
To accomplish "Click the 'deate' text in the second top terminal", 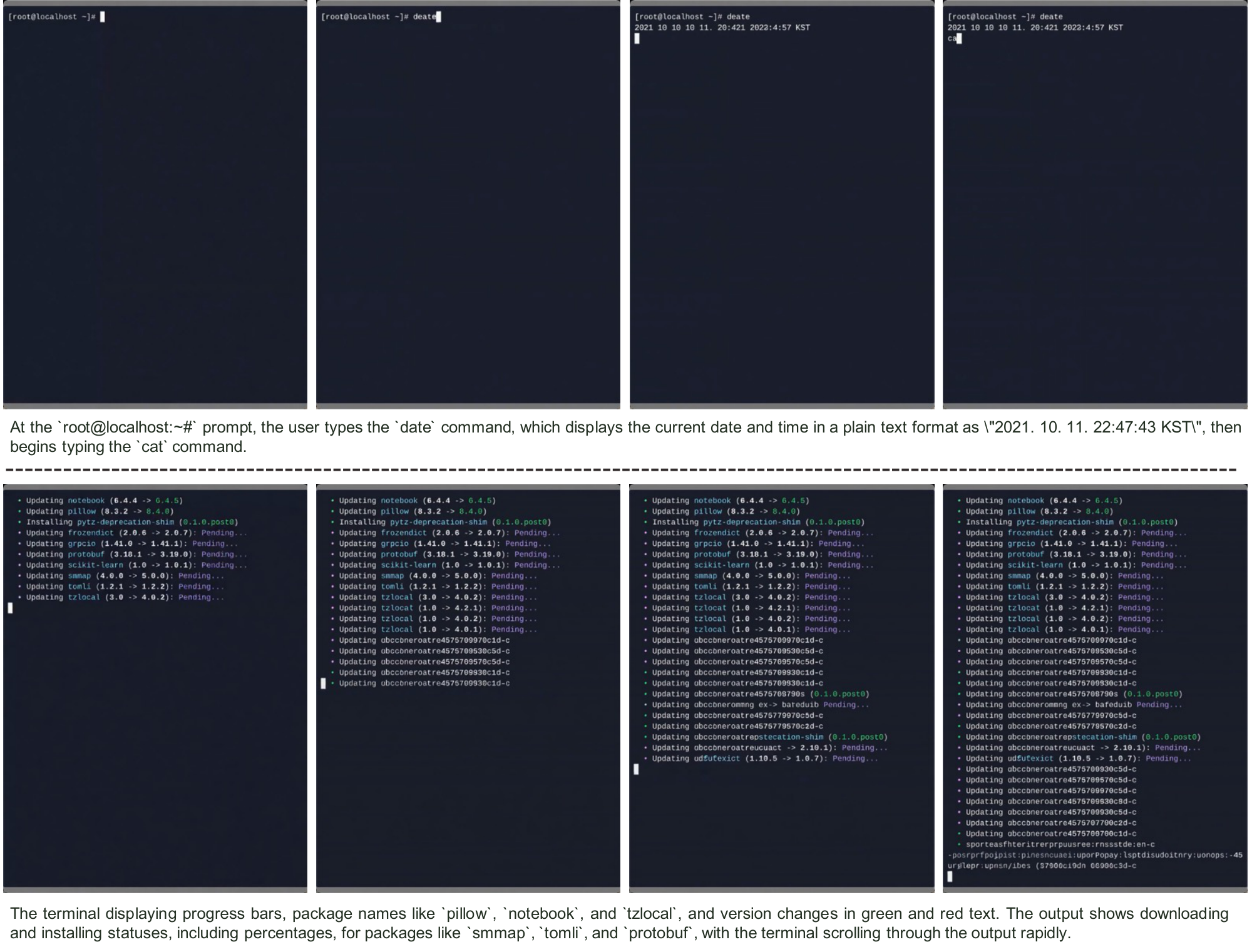I will 424,17.
